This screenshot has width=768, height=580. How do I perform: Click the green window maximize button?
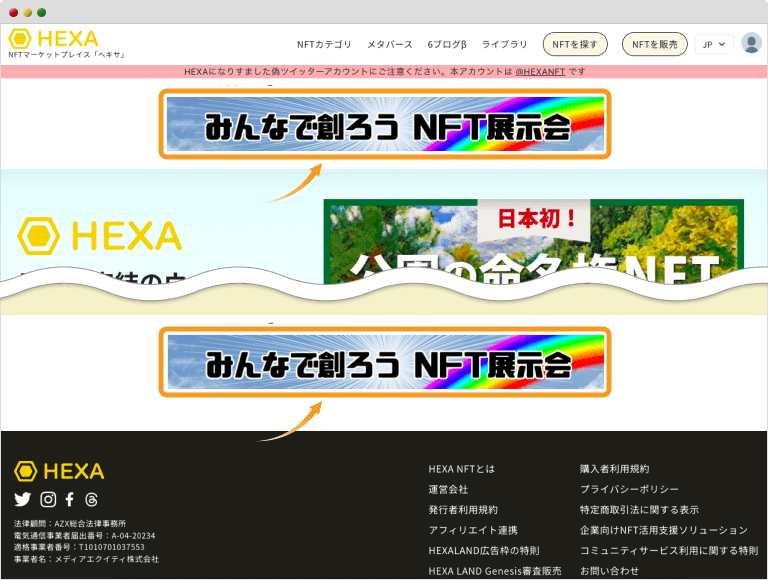tap(42, 12)
